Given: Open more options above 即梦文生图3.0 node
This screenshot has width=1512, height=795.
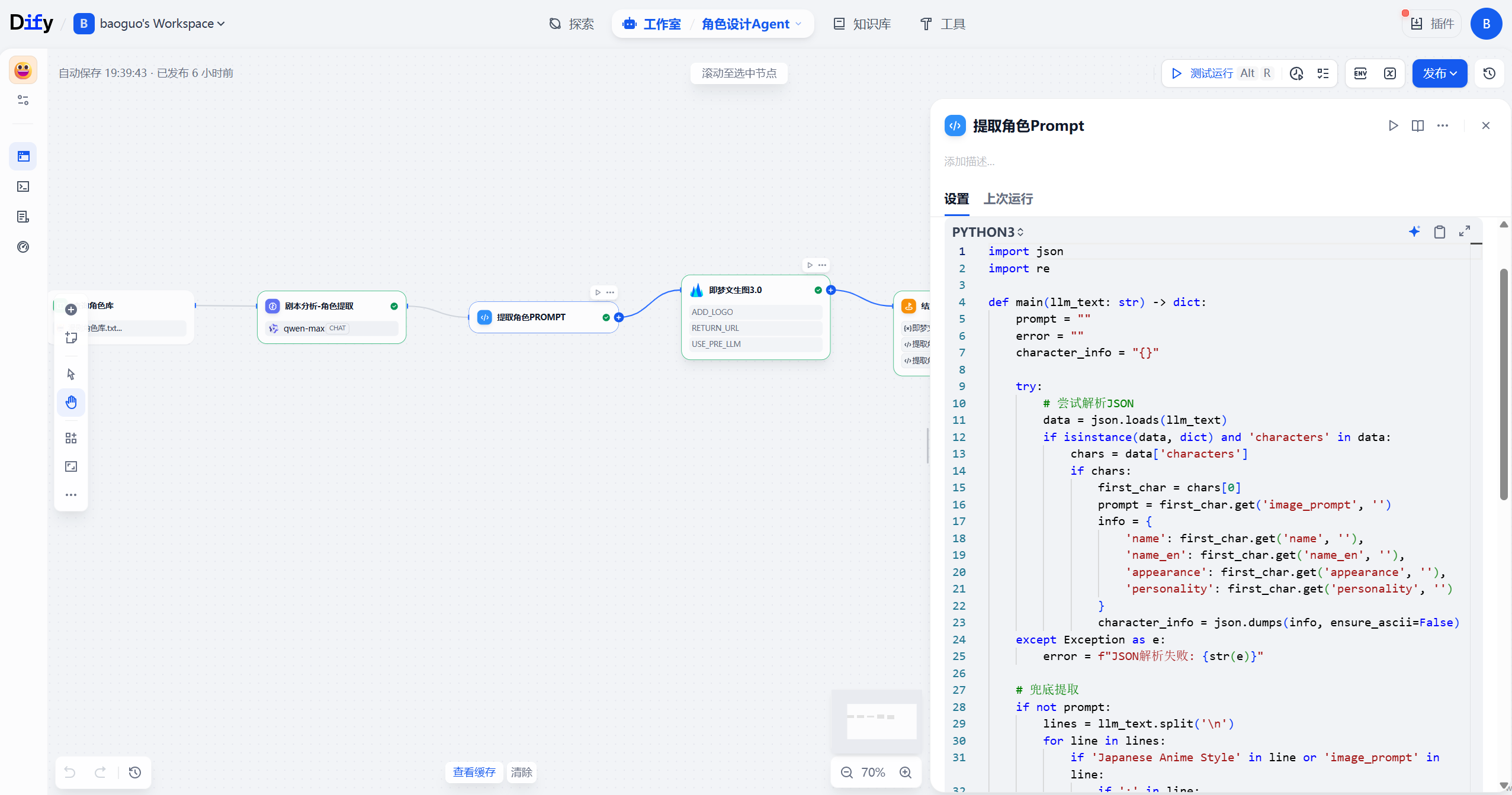Looking at the screenshot, I should (x=822, y=265).
